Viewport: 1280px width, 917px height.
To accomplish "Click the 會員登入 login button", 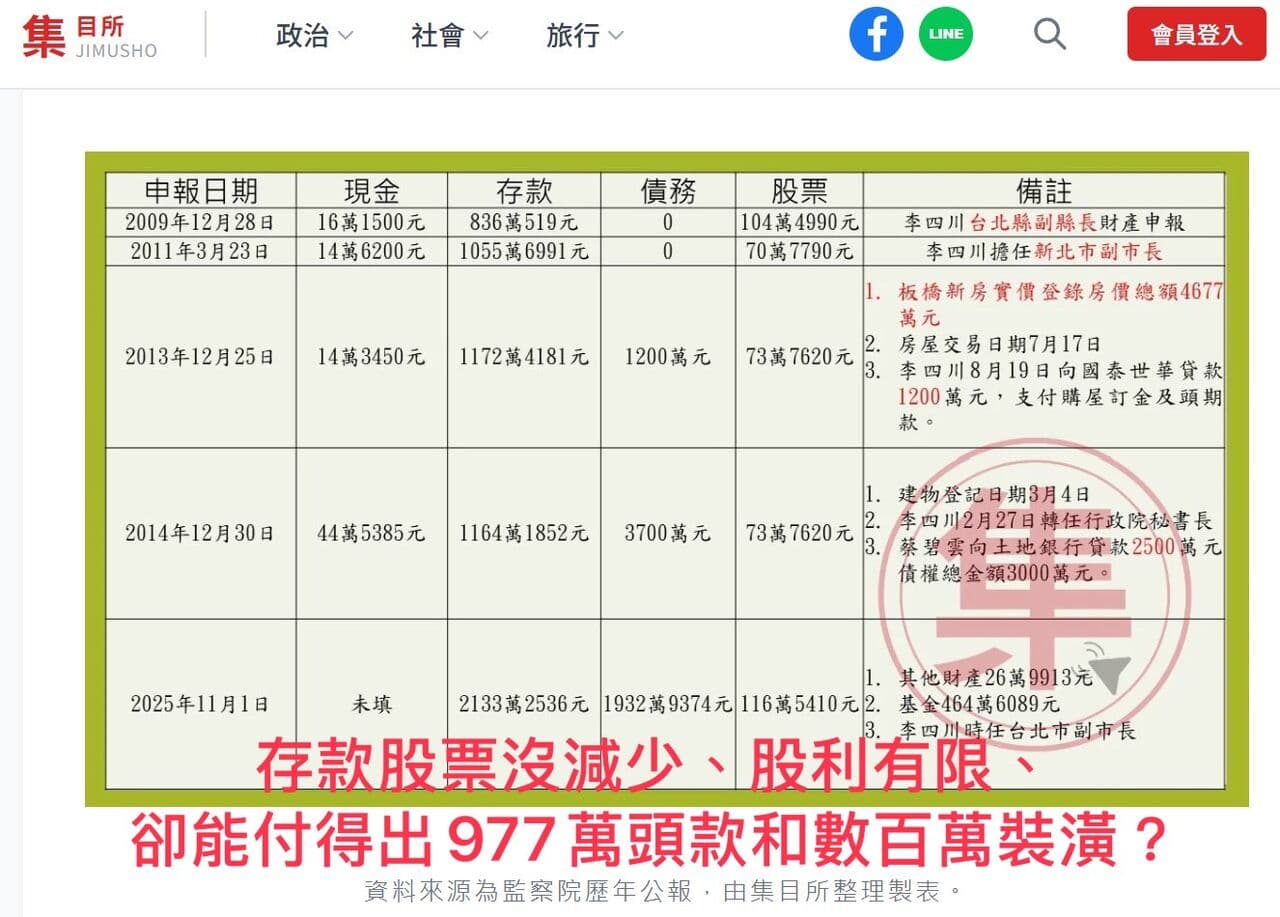I will tap(1196, 34).
